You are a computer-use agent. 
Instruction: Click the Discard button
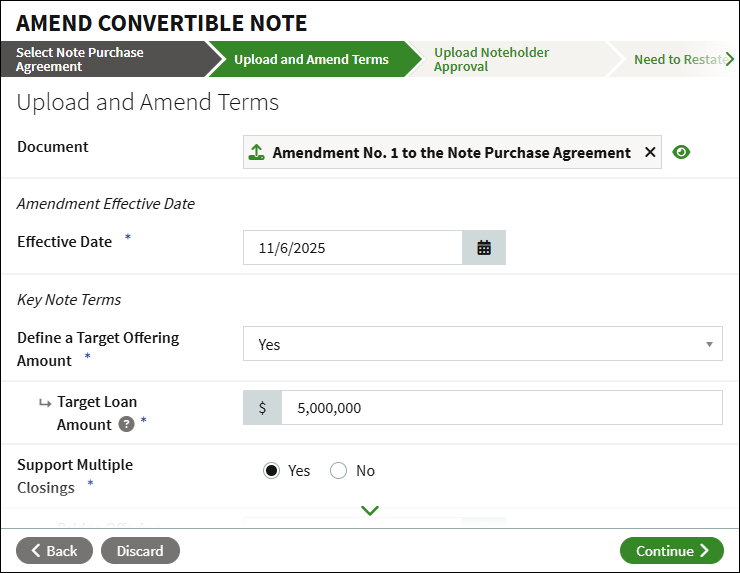coord(140,551)
